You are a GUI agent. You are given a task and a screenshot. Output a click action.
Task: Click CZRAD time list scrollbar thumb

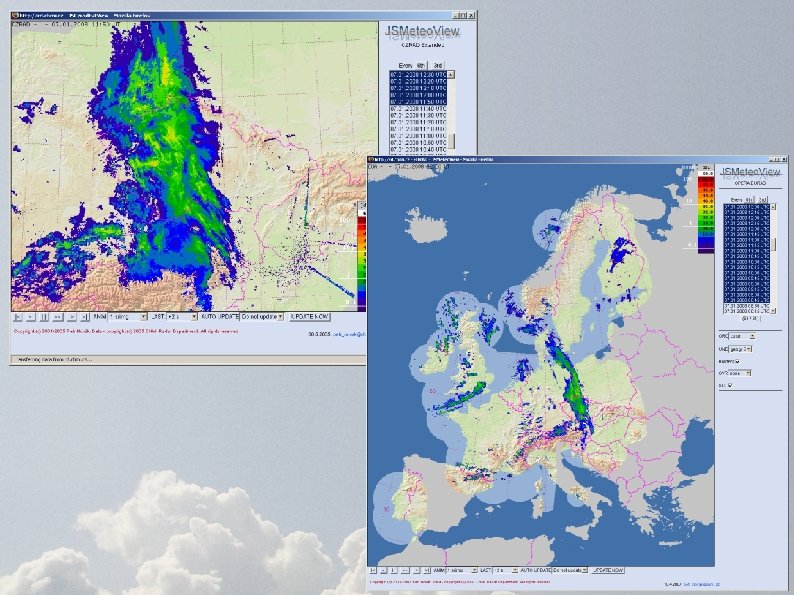(451, 141)
